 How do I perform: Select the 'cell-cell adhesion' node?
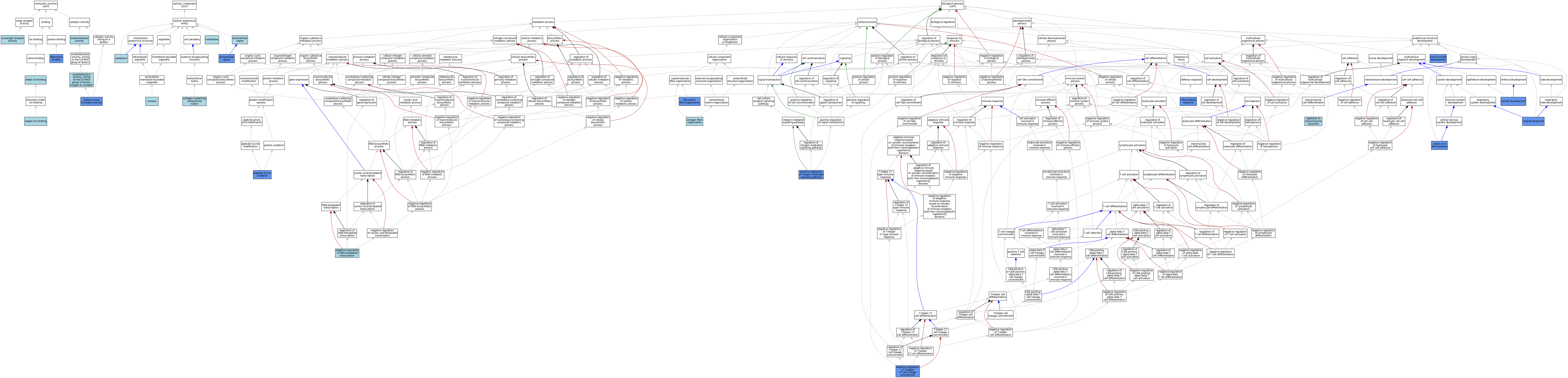(1412, 80)
